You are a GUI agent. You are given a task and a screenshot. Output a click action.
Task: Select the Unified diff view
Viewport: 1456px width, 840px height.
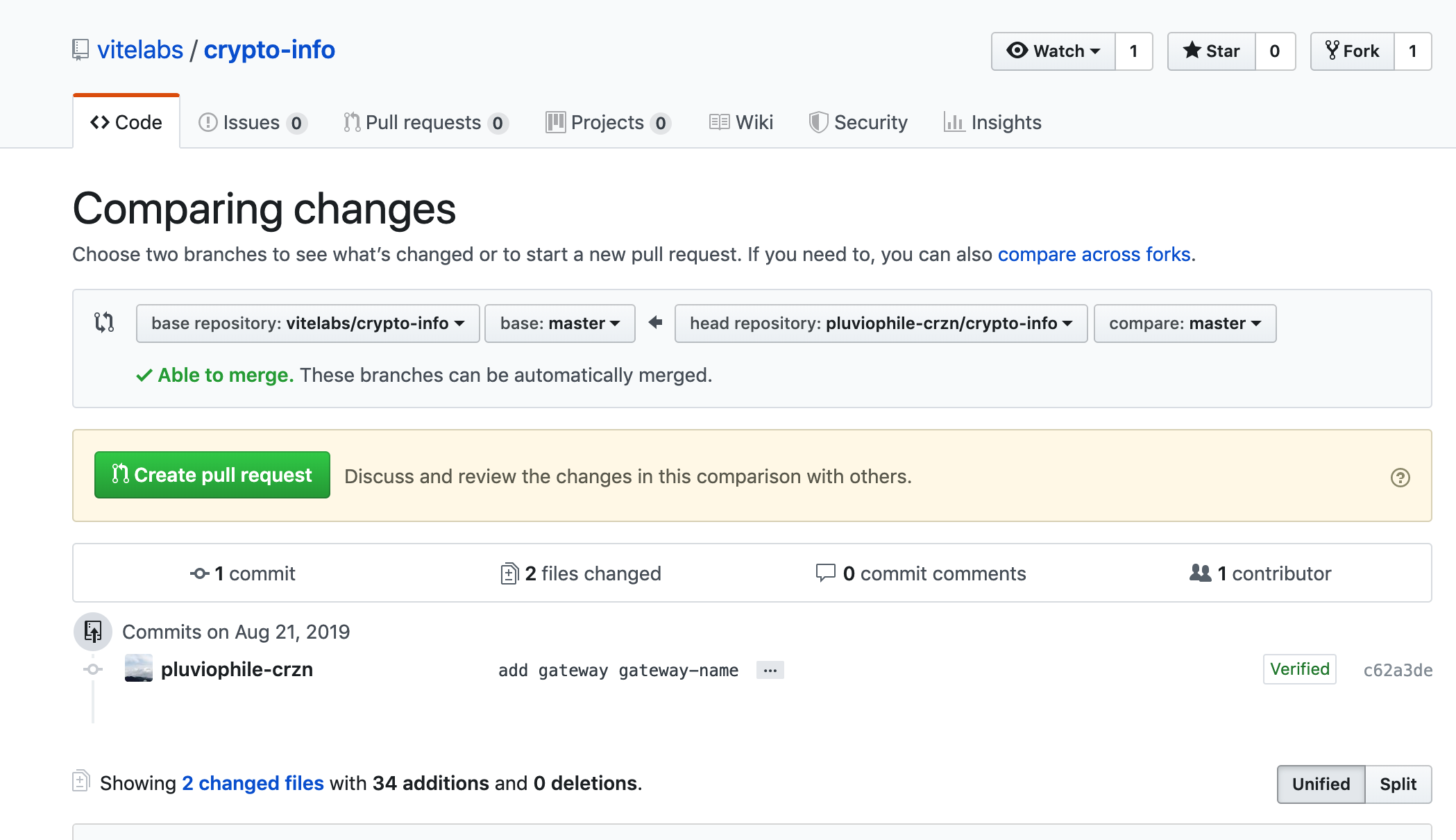(x=1321, y=784)
